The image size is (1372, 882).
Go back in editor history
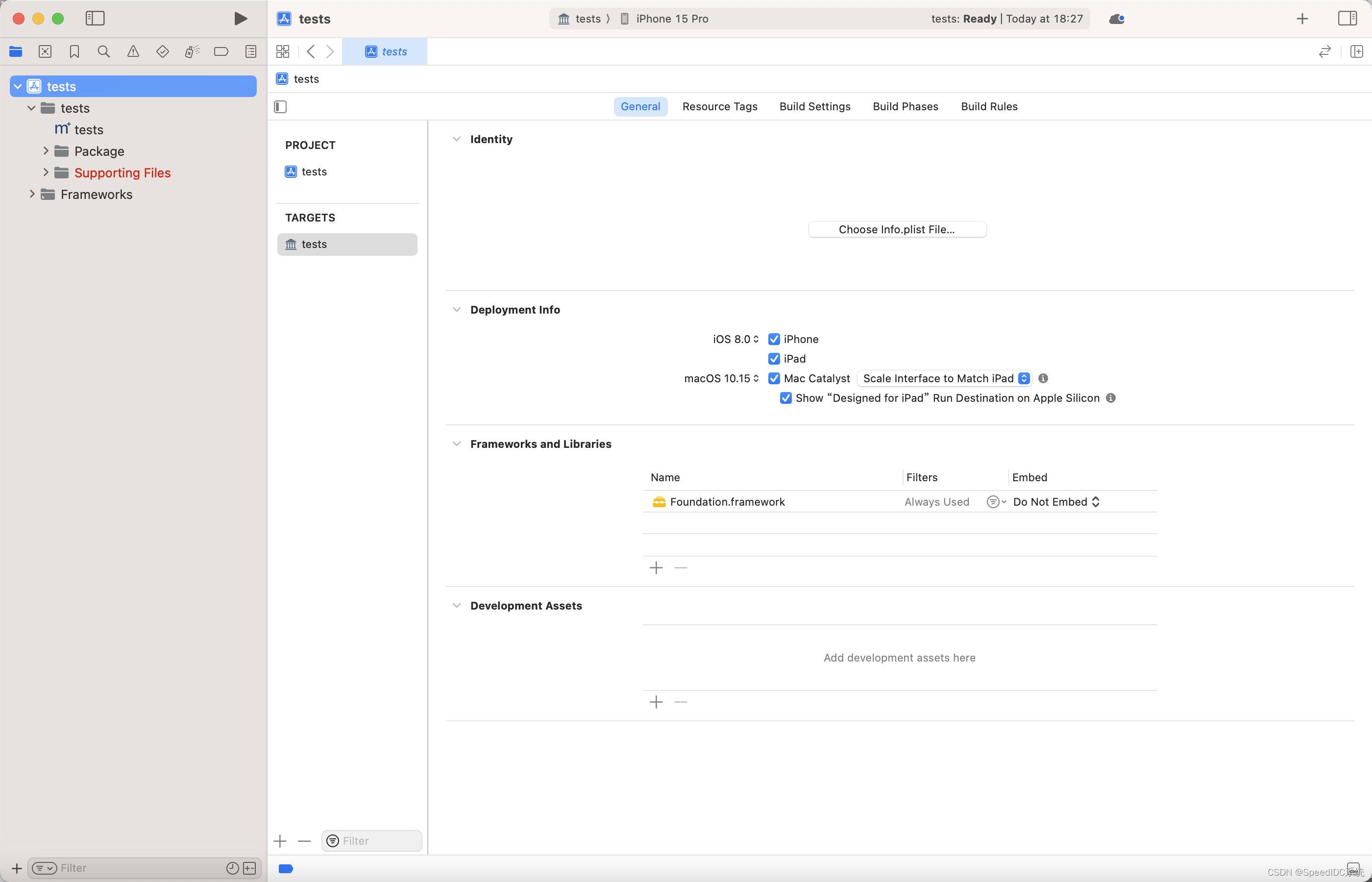point(310,51)
